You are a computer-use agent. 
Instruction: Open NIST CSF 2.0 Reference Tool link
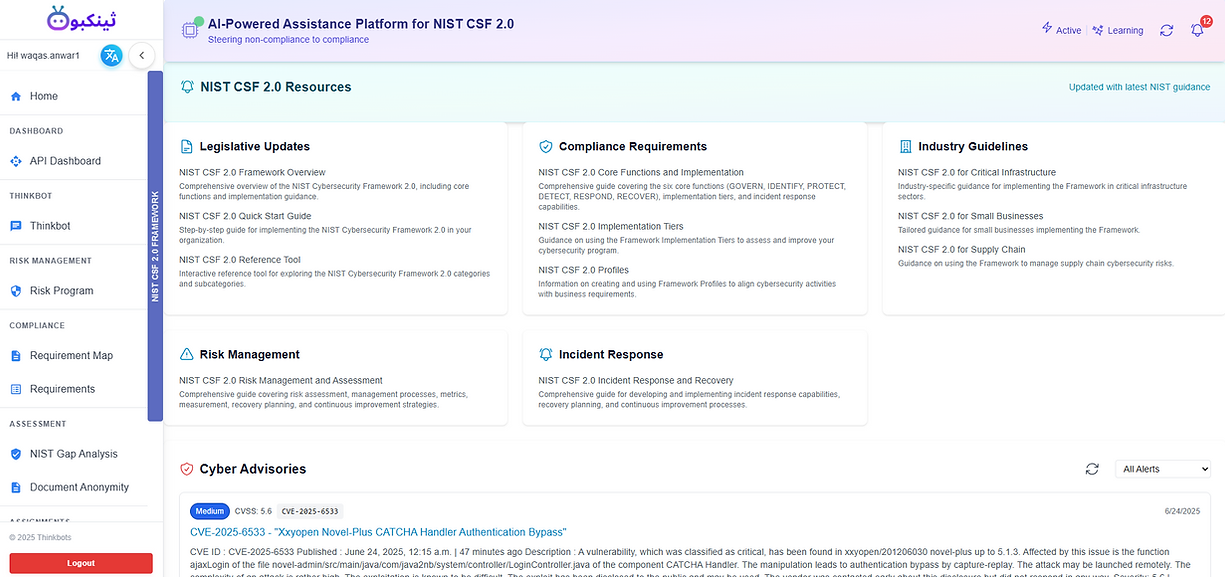click(x=240, y=260)
